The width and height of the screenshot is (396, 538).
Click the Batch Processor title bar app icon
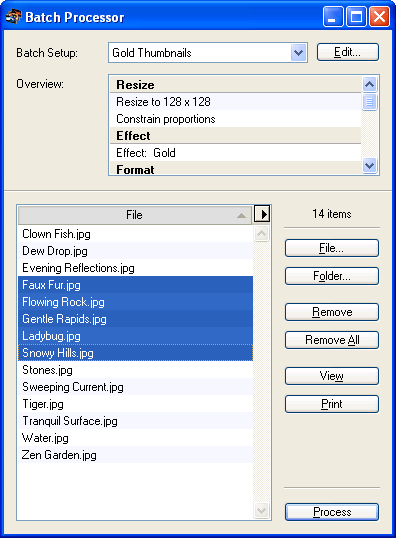(x=14, y=16)
